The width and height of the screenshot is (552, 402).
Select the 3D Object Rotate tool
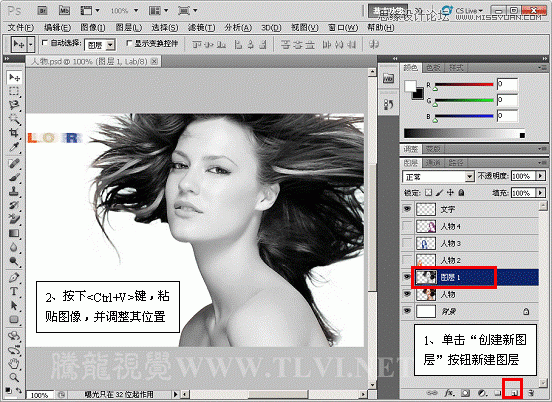pyautogui.click(x=14, y=335)
